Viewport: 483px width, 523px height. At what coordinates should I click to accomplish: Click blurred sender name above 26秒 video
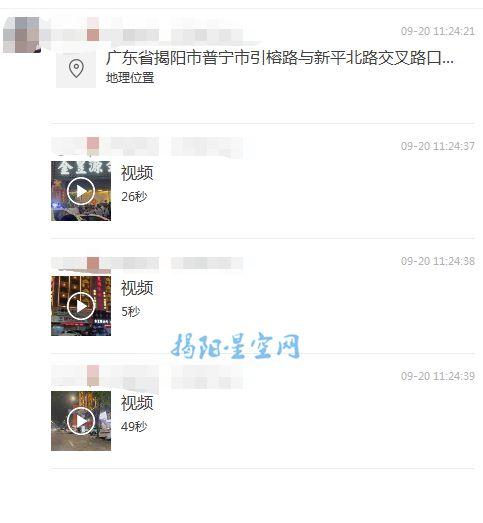point(147,147)
